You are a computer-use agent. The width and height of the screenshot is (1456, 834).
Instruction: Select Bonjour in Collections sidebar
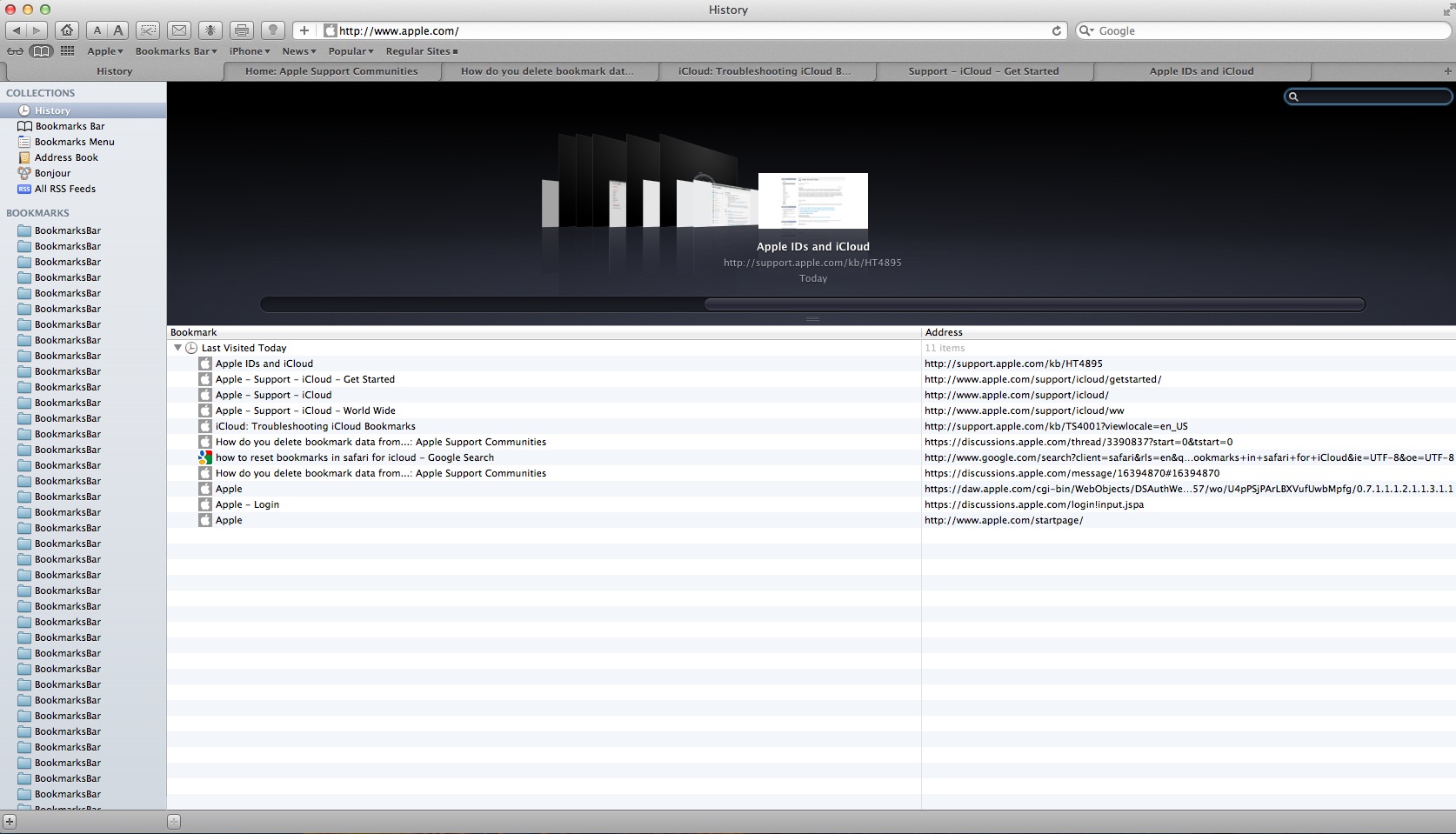coord(83,173)
